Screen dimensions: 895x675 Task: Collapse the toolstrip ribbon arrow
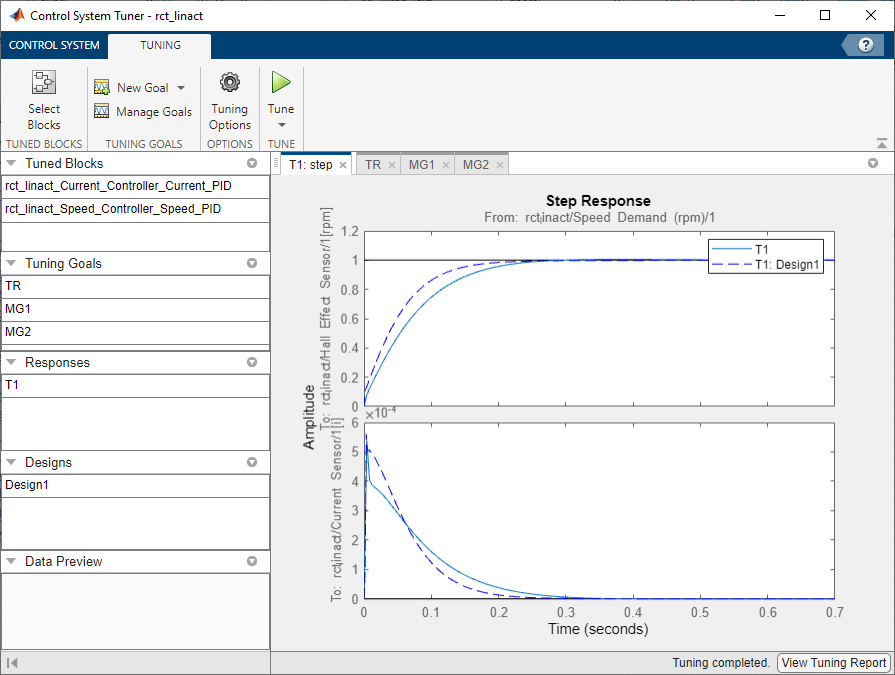[x=881, y=144]
